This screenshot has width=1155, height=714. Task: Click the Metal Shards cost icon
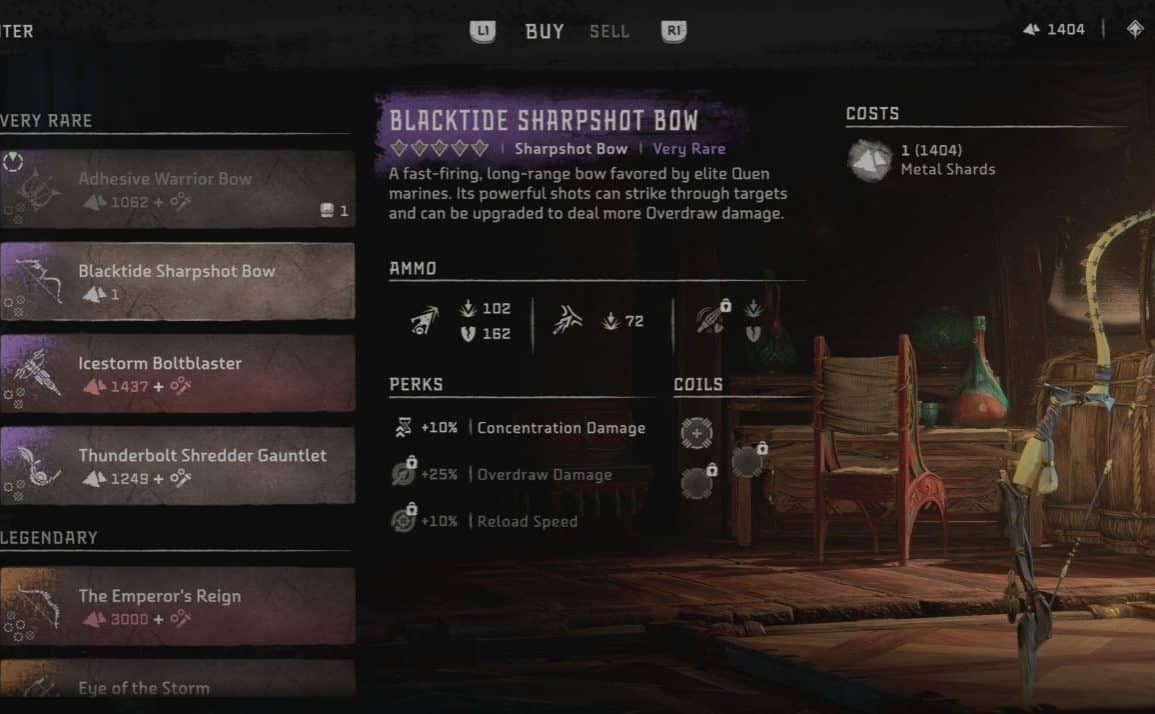(870, 159)
